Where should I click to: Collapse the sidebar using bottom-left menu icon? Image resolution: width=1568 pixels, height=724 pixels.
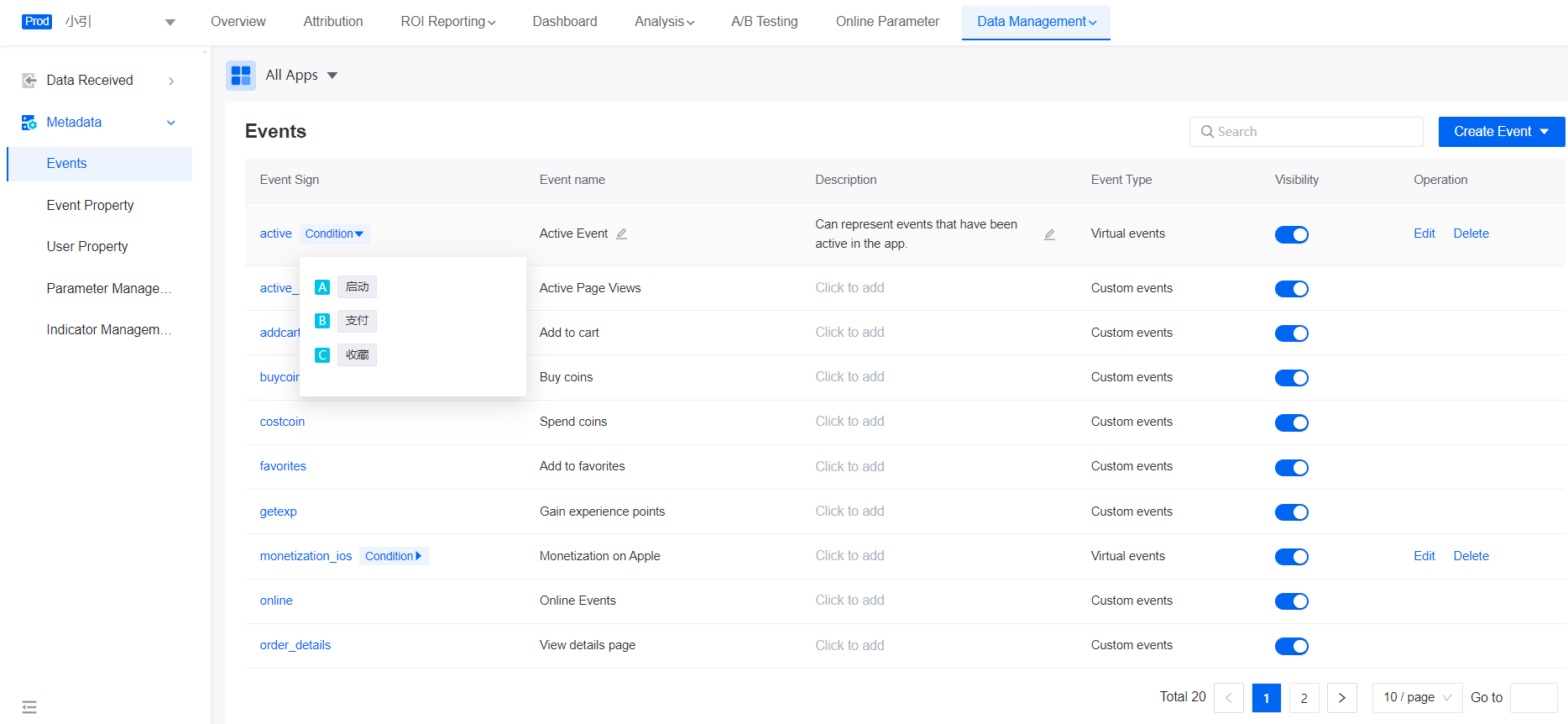[x=29, y=707]
